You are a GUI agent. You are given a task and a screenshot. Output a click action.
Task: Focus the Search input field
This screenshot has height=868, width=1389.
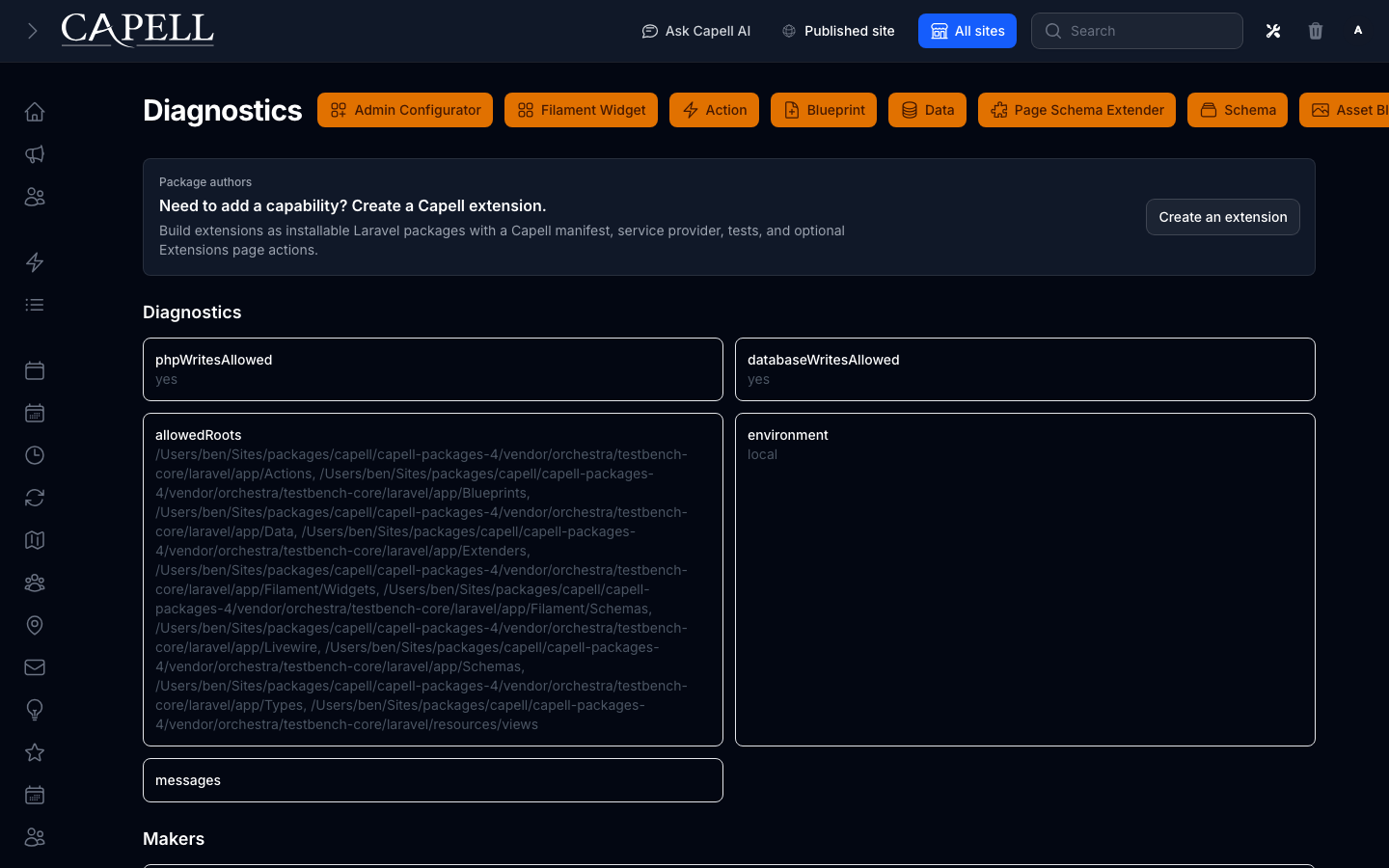(x=1137, y=31)
